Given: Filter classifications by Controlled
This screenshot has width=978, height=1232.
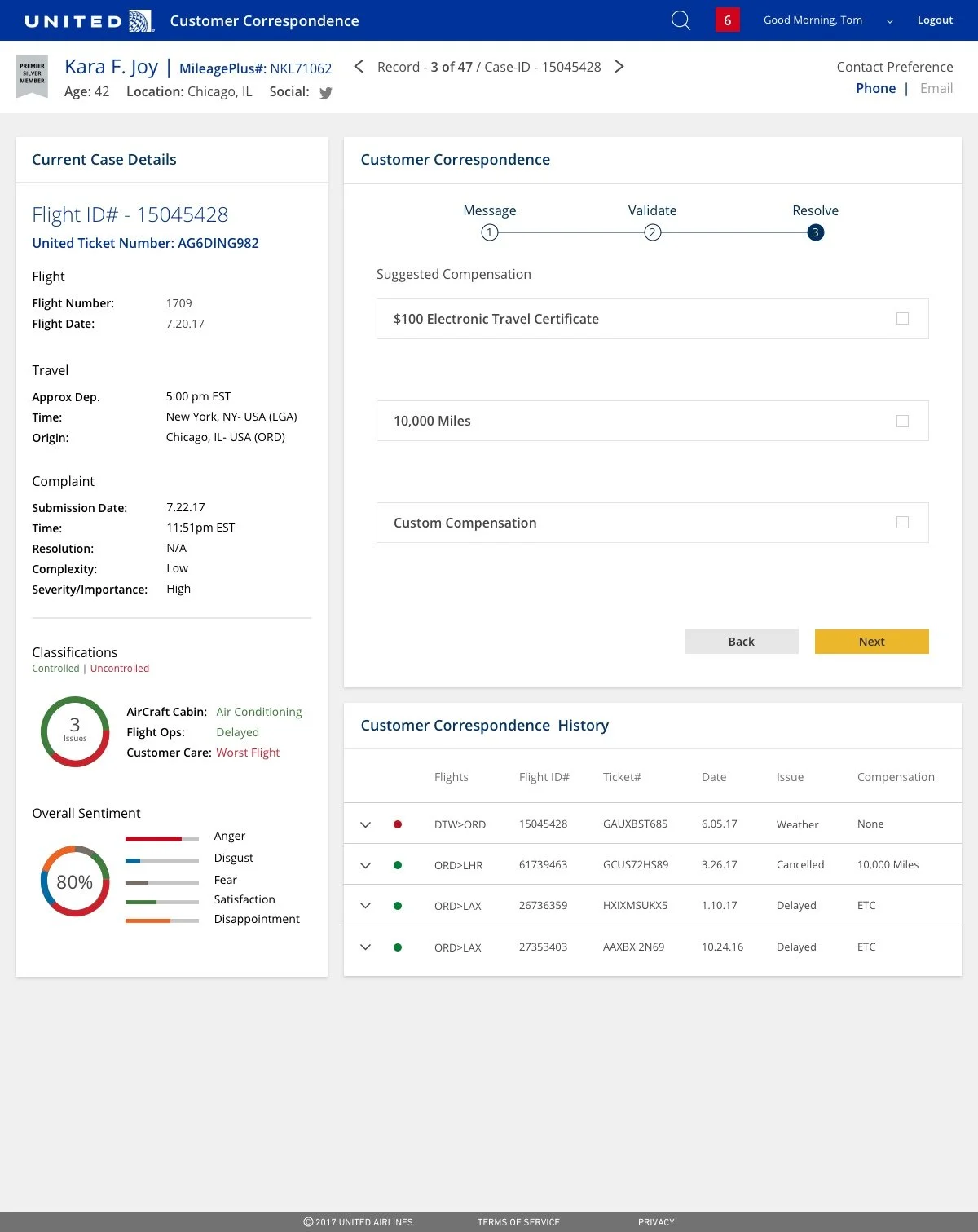Looking at the screenshot, I should pyautogui.click(x=55, y=669).
